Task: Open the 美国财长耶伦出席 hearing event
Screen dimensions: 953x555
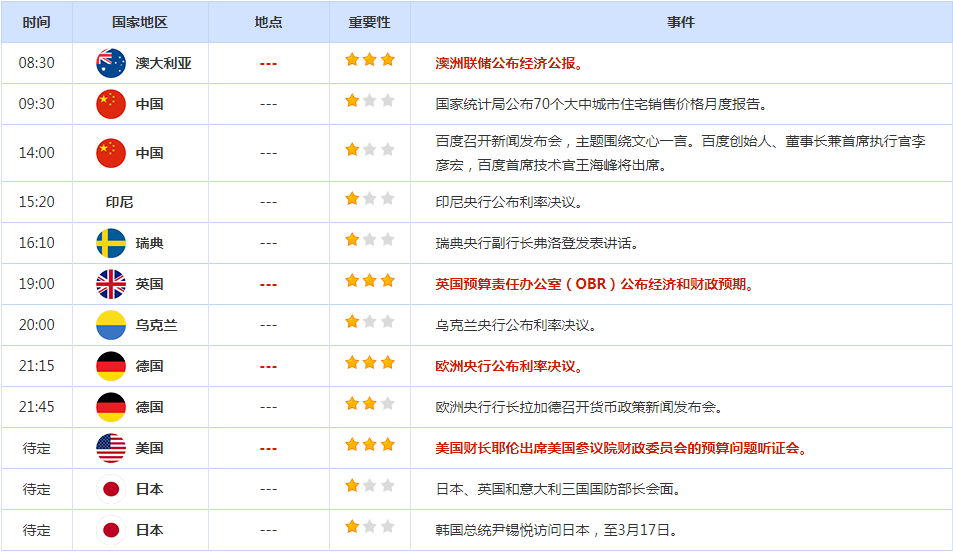Action: (x=622, y=449)
